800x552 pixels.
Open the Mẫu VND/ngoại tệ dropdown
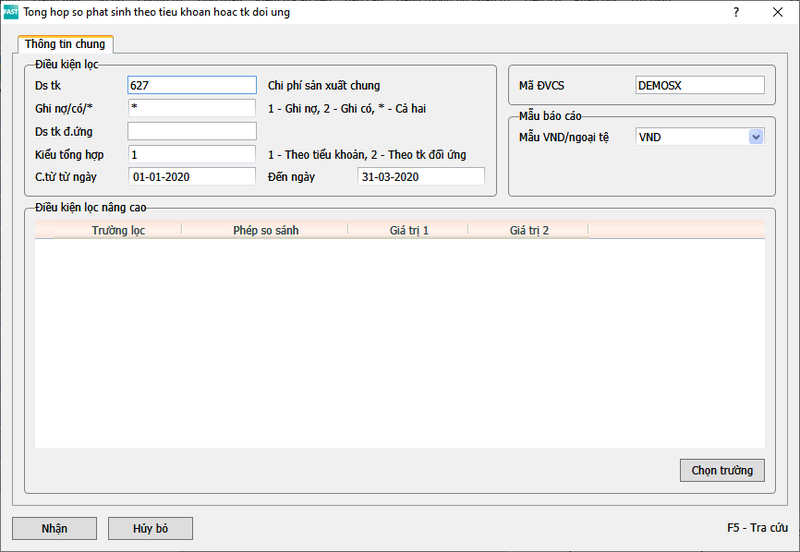(x=755, y=137)
